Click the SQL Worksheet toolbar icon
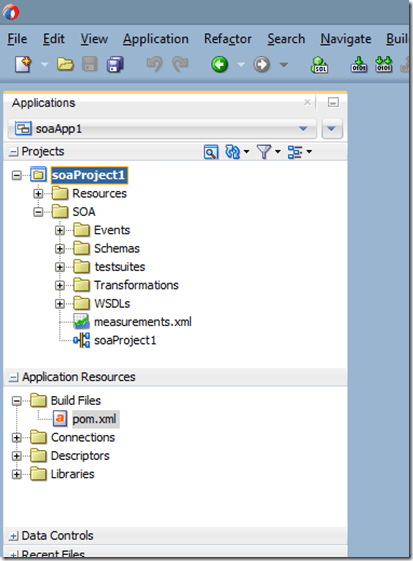The height and width of the screenshot is (561, 413). coord(319,65)
